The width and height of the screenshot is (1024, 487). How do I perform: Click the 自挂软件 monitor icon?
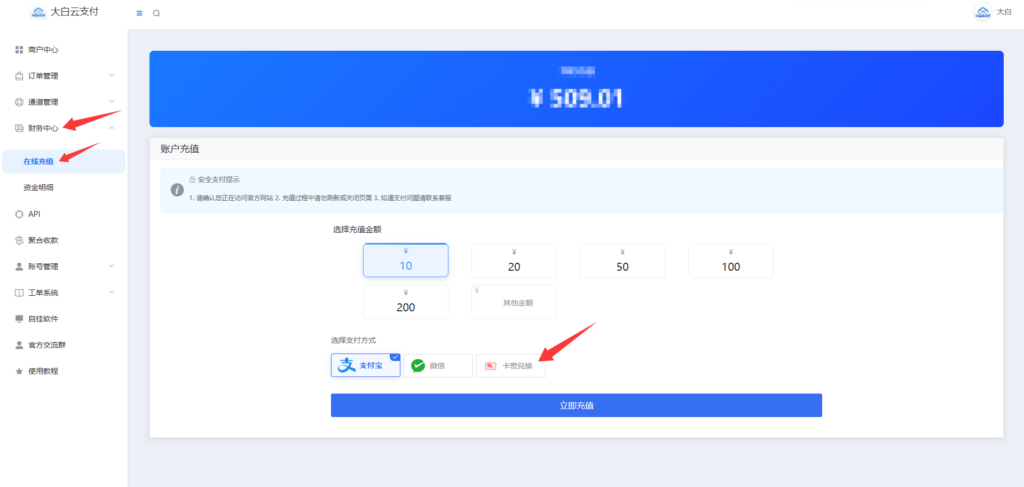[x=19, y=319]
